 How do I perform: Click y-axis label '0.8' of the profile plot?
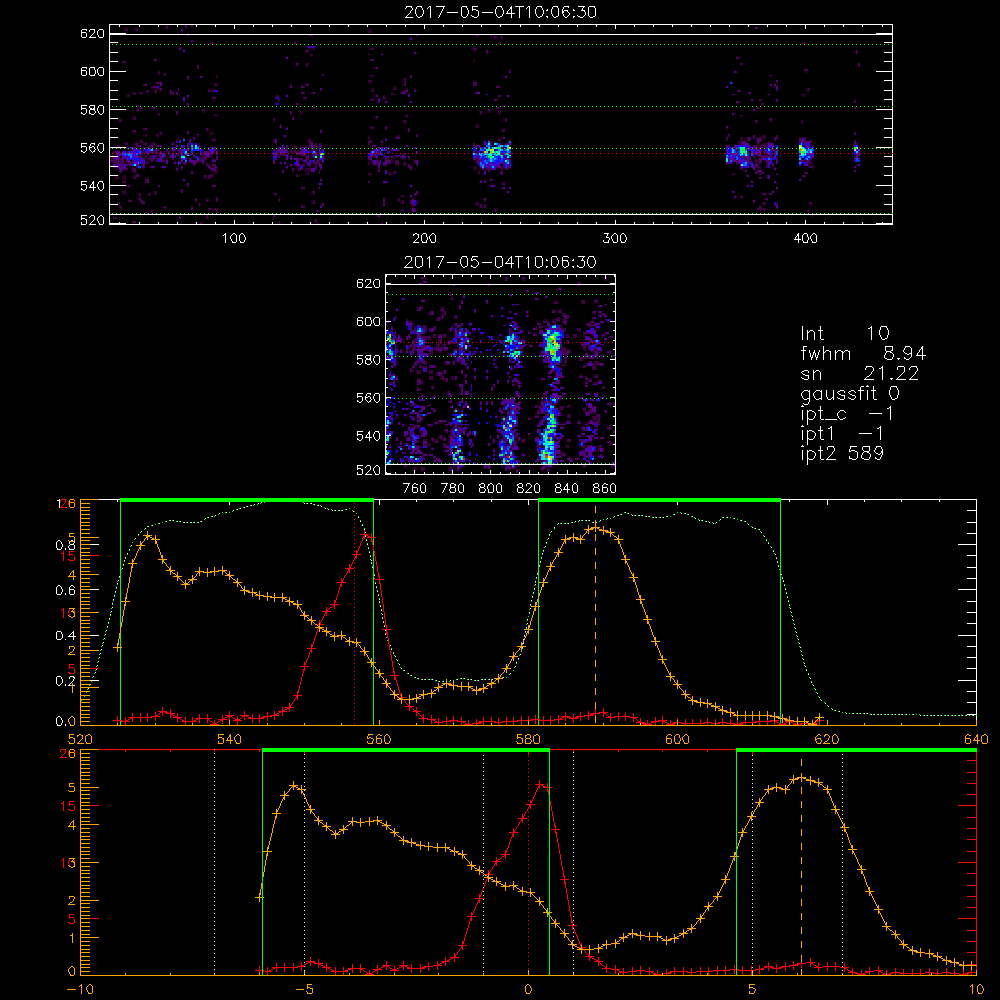click(x=65, y=545)
